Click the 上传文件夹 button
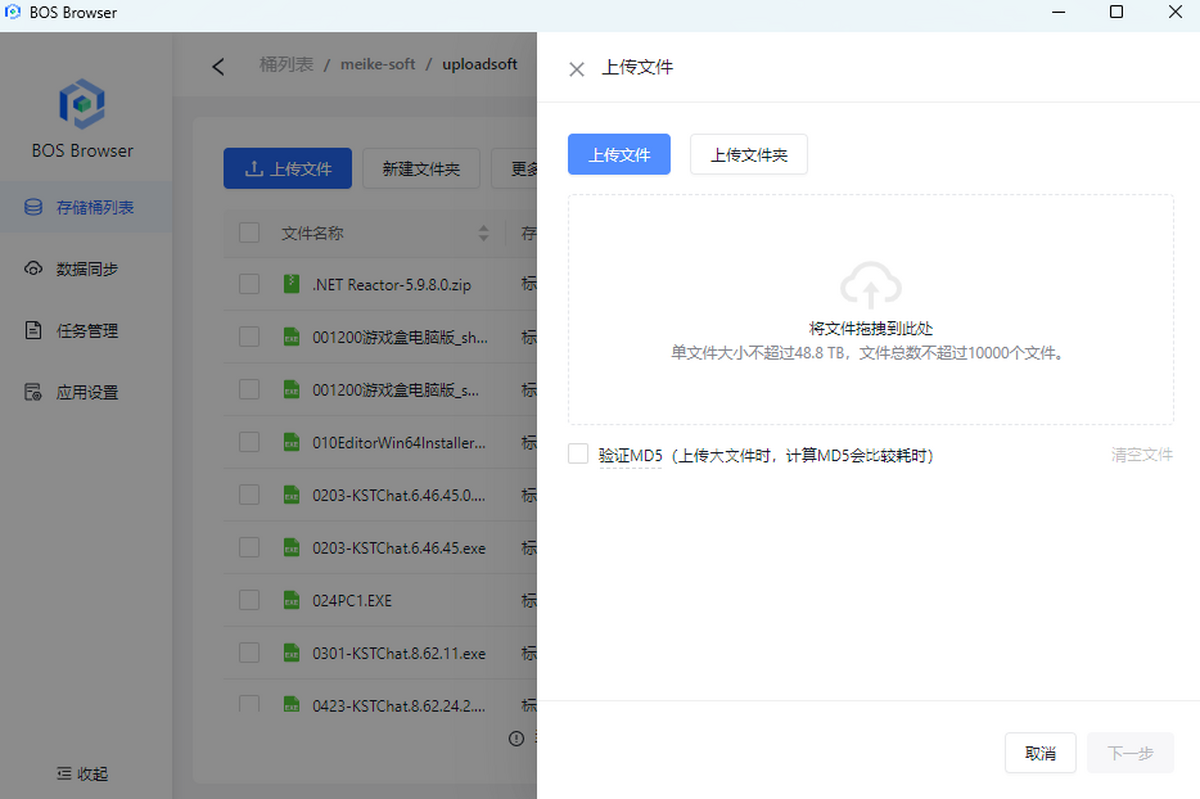 tap(748, 155)
